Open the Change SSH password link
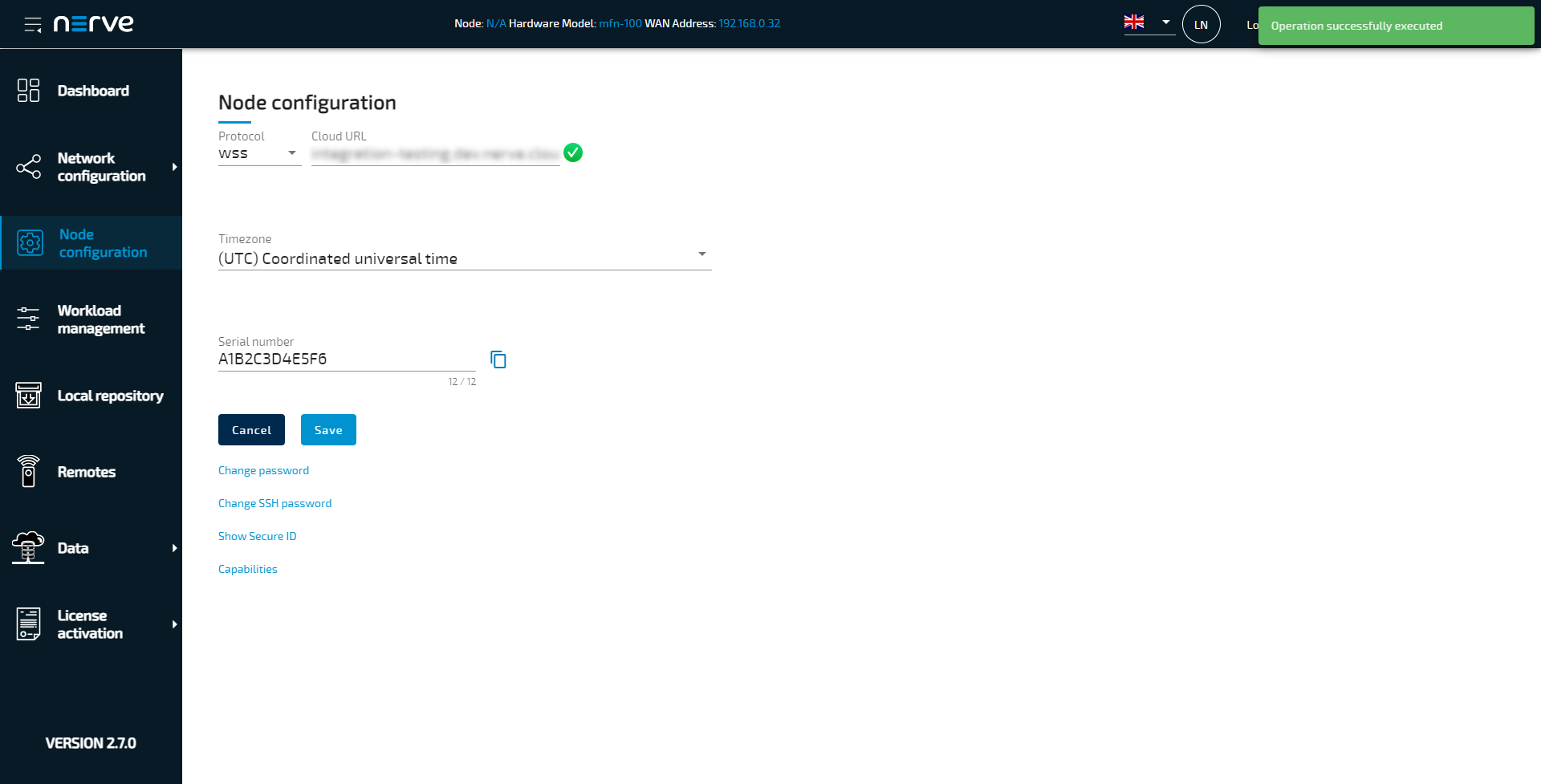This screenshot has height=784, width=1541. 274,503
